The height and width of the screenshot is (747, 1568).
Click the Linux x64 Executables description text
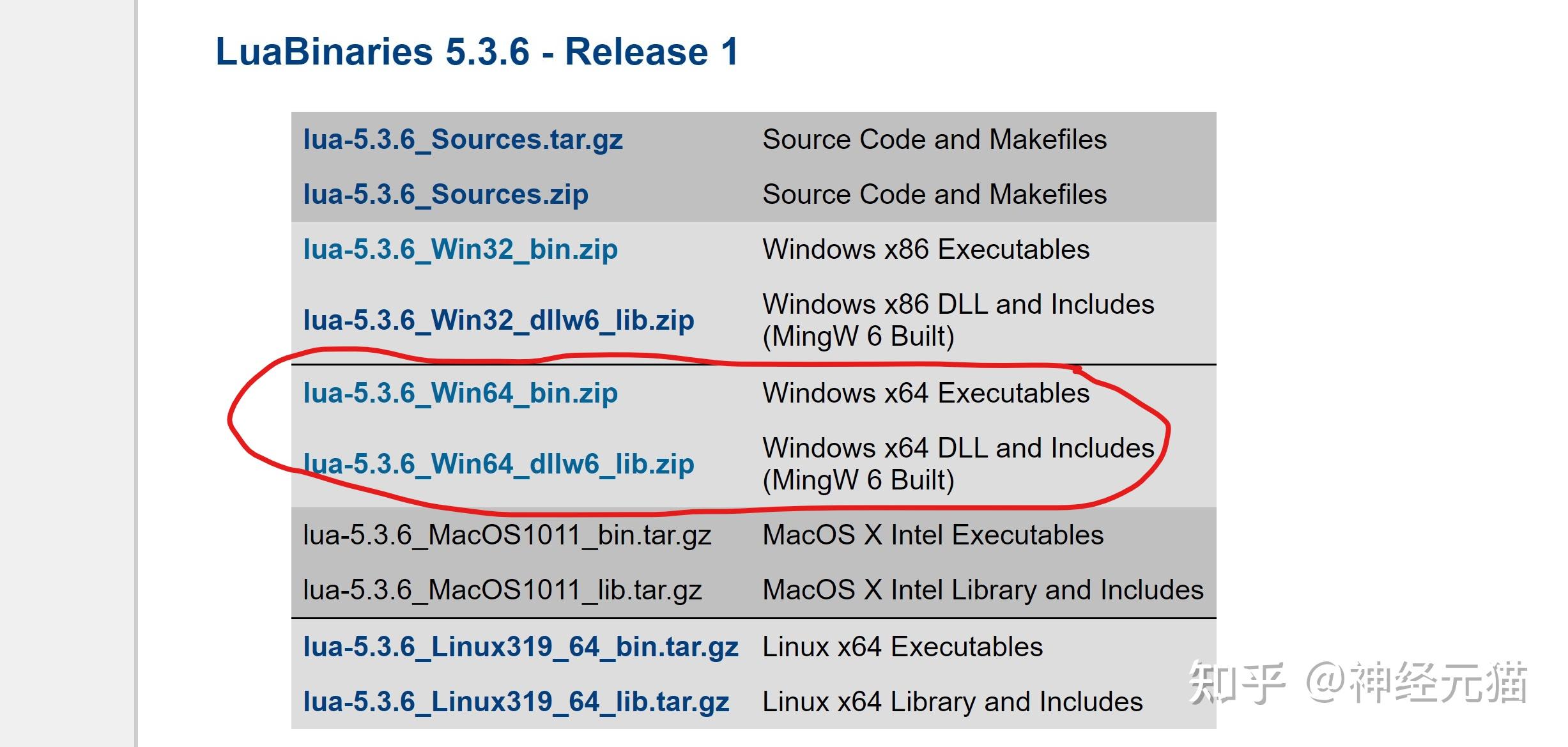pos(902,647)
